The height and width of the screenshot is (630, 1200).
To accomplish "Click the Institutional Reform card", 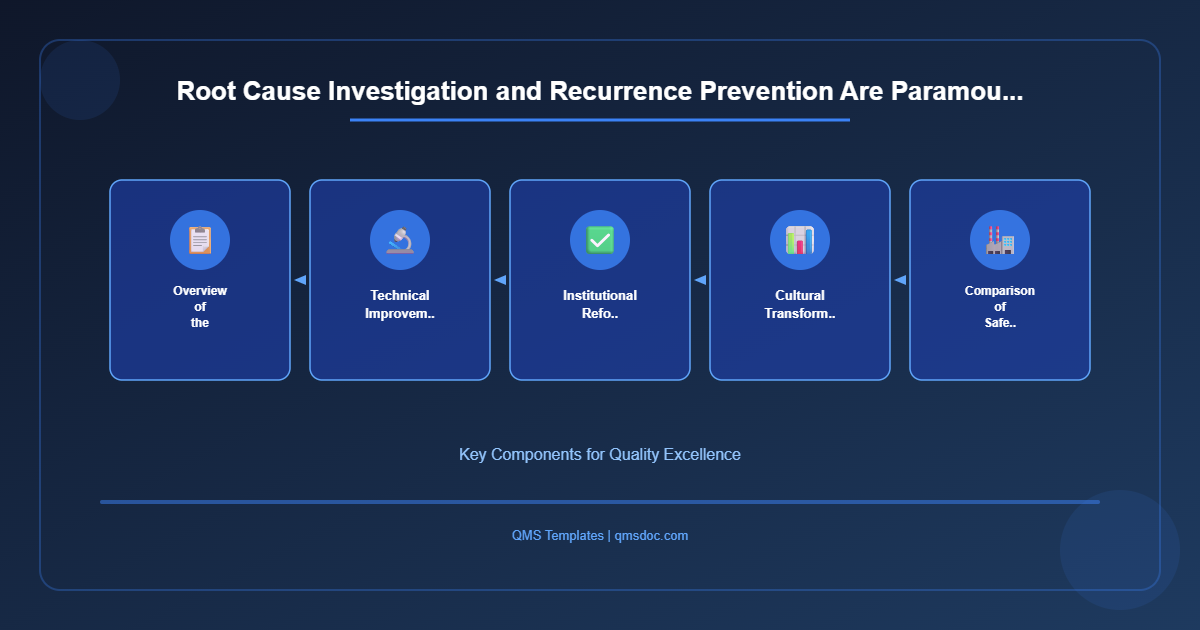I will point(600,280).
